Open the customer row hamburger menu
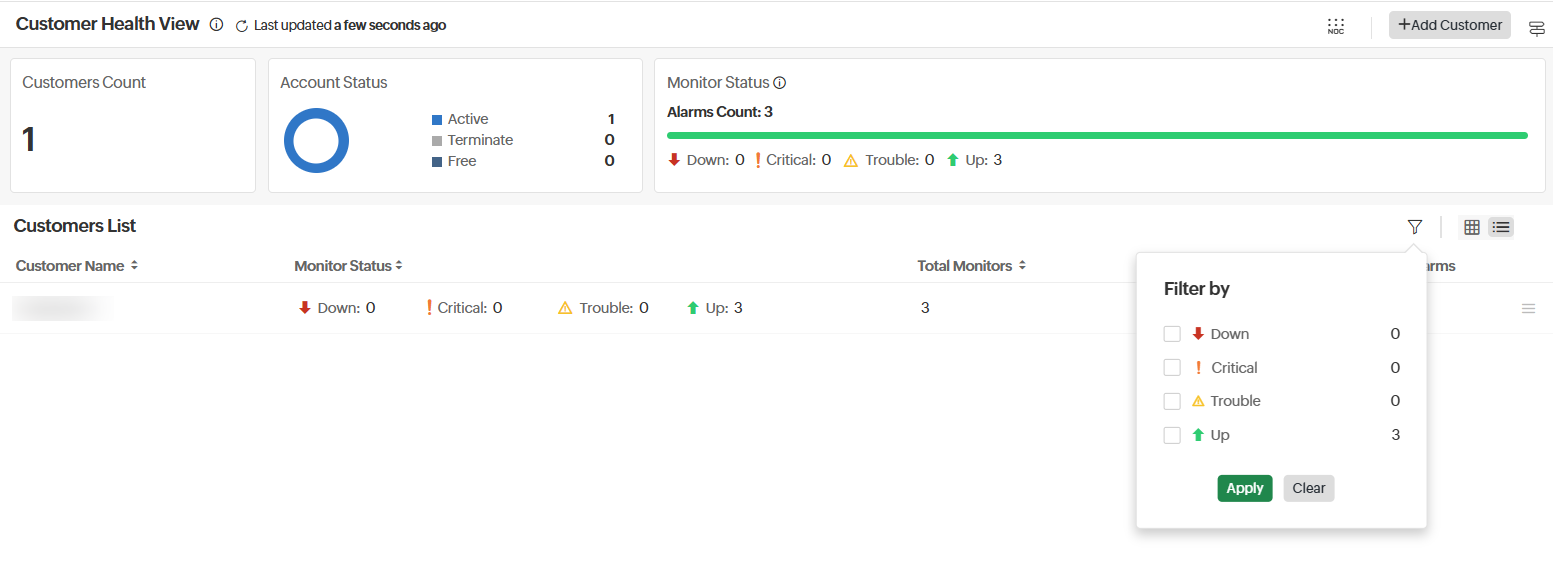Screen dimensions: 1553x565 (x=1527, y=309)
